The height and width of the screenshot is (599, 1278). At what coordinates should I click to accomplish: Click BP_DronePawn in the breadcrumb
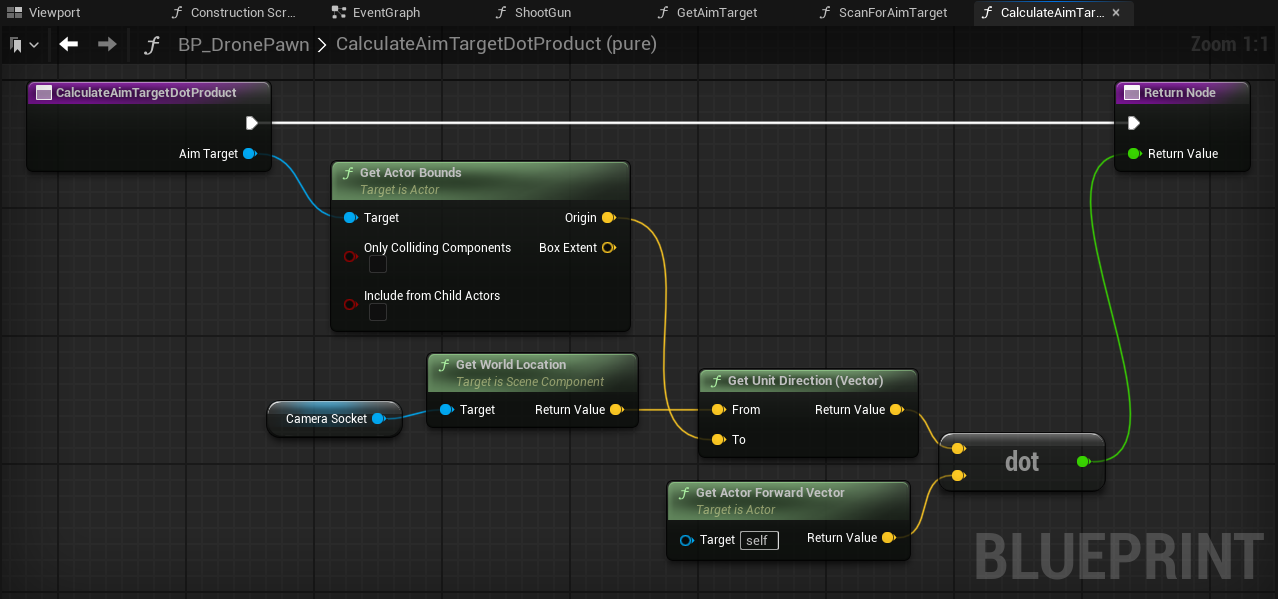pyautogui.click(x=243, y=45)
